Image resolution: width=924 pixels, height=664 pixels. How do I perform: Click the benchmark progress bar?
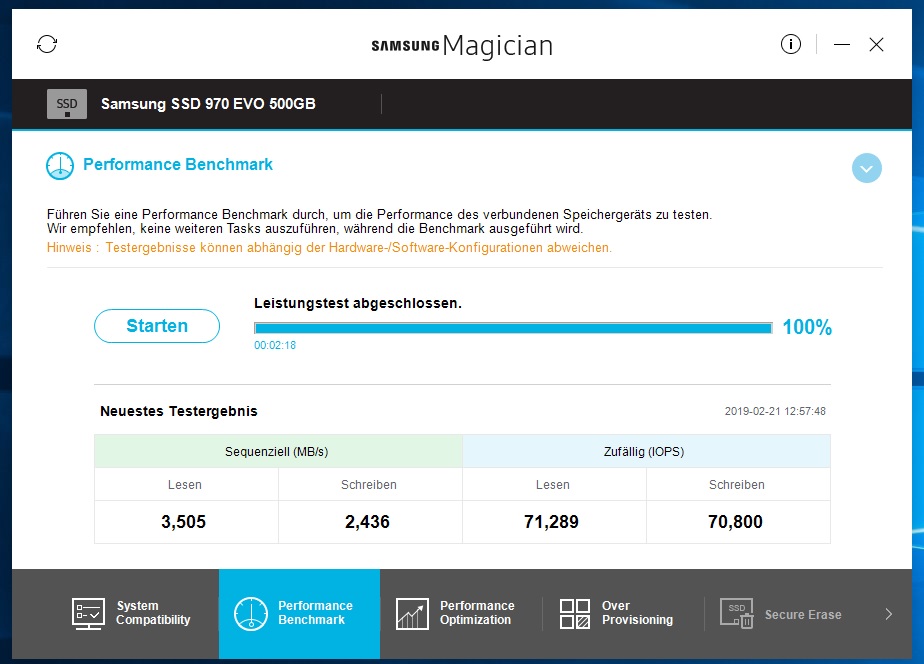(513, 328)
